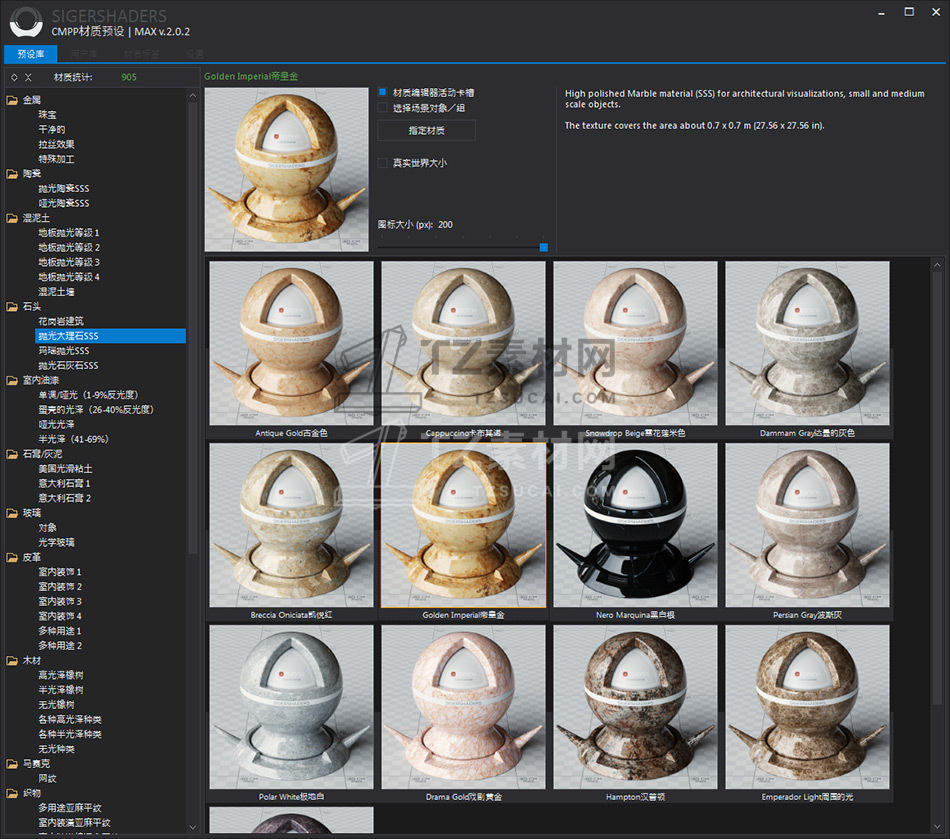The height and width of the screenshot is (839, 950).
Task: Open the last tab in the tab bar
Action: [x=195, y=54]
